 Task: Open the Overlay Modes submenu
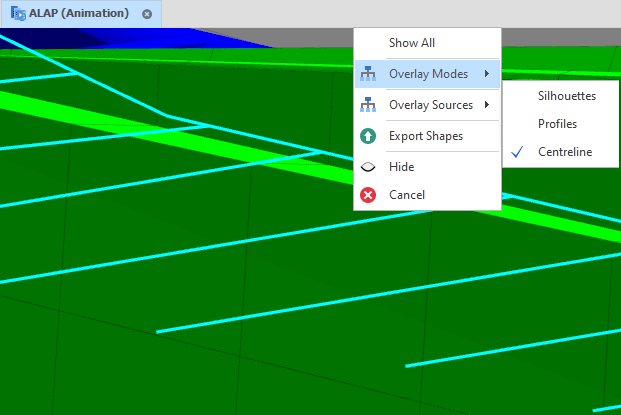click(427, 74)
